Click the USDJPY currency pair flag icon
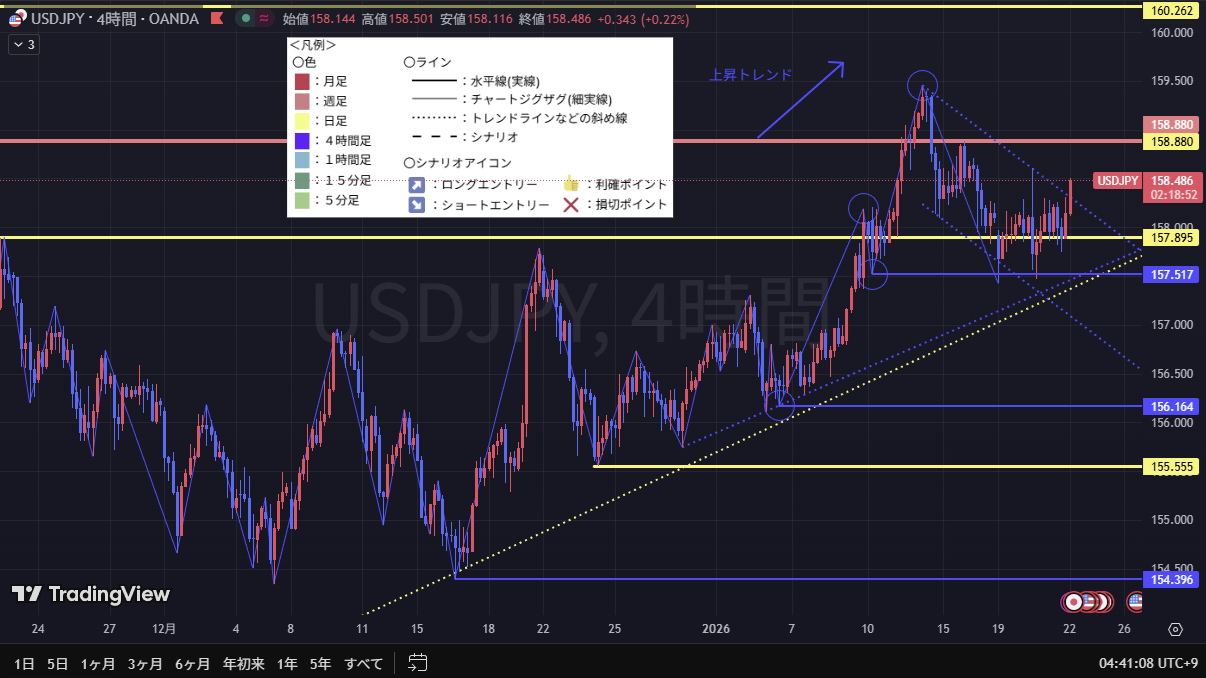The image size is (1206, 678). (x=16, y=18)
